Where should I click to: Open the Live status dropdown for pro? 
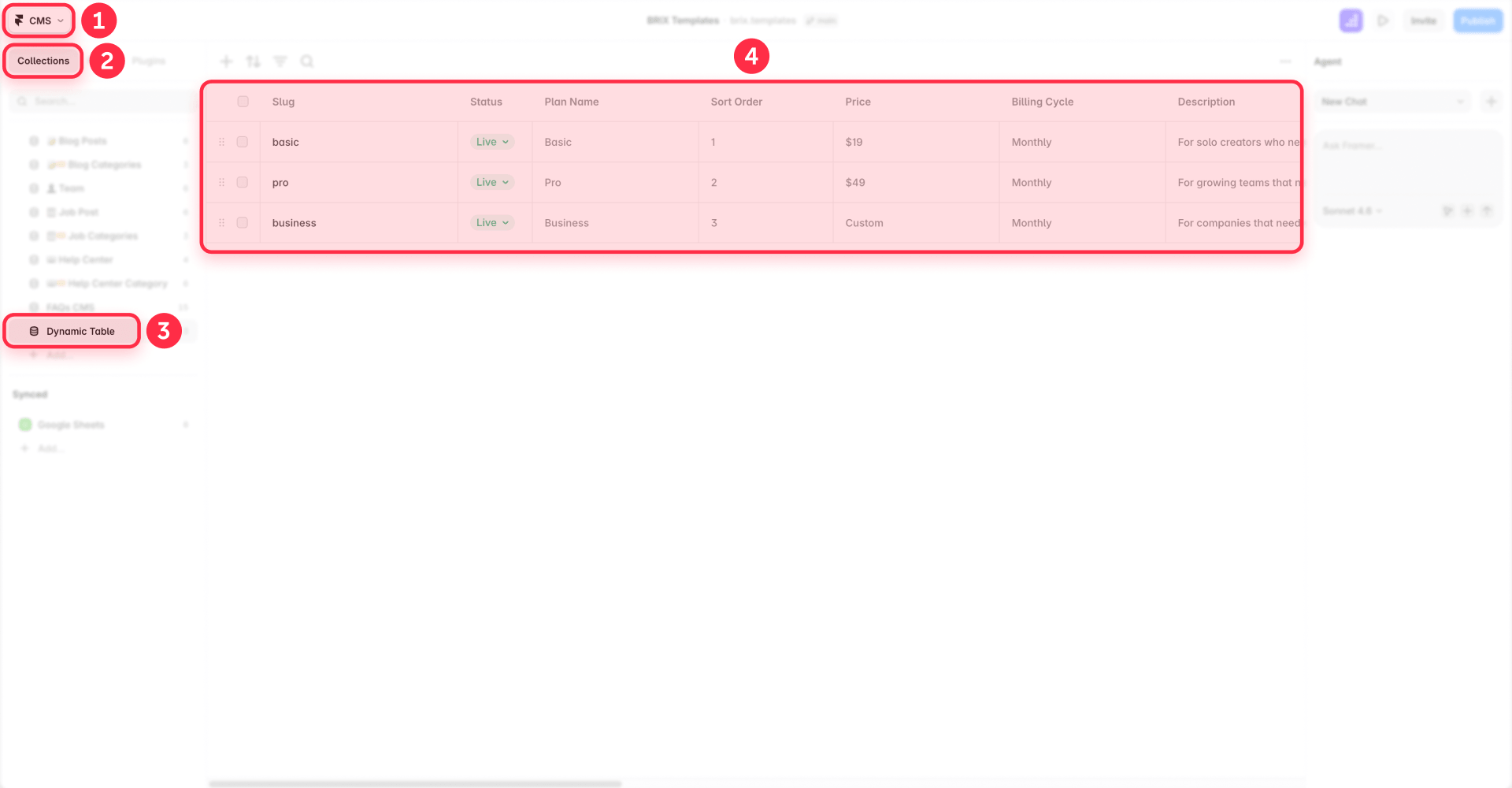coord(492,182)
